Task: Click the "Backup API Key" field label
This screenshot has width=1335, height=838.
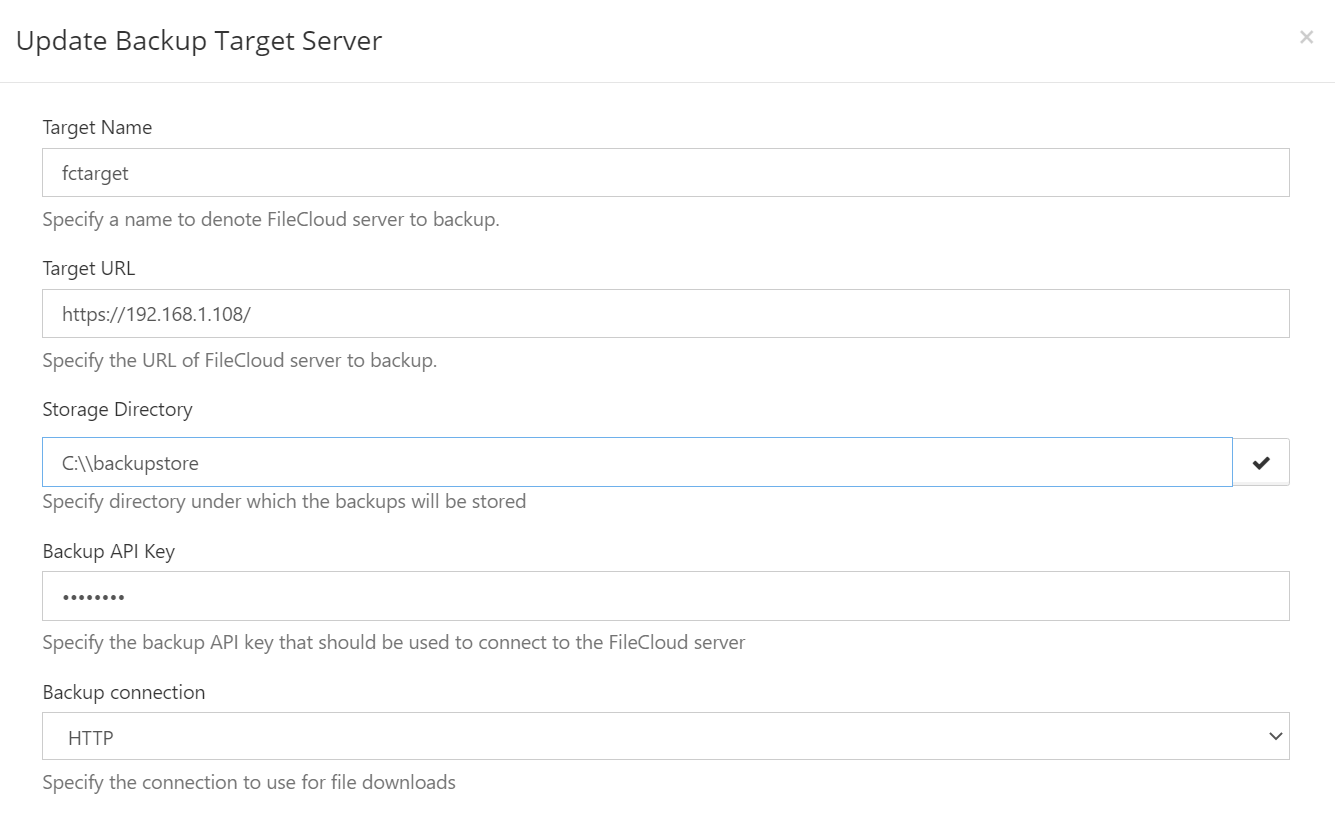Action: (x=108, y=551)
